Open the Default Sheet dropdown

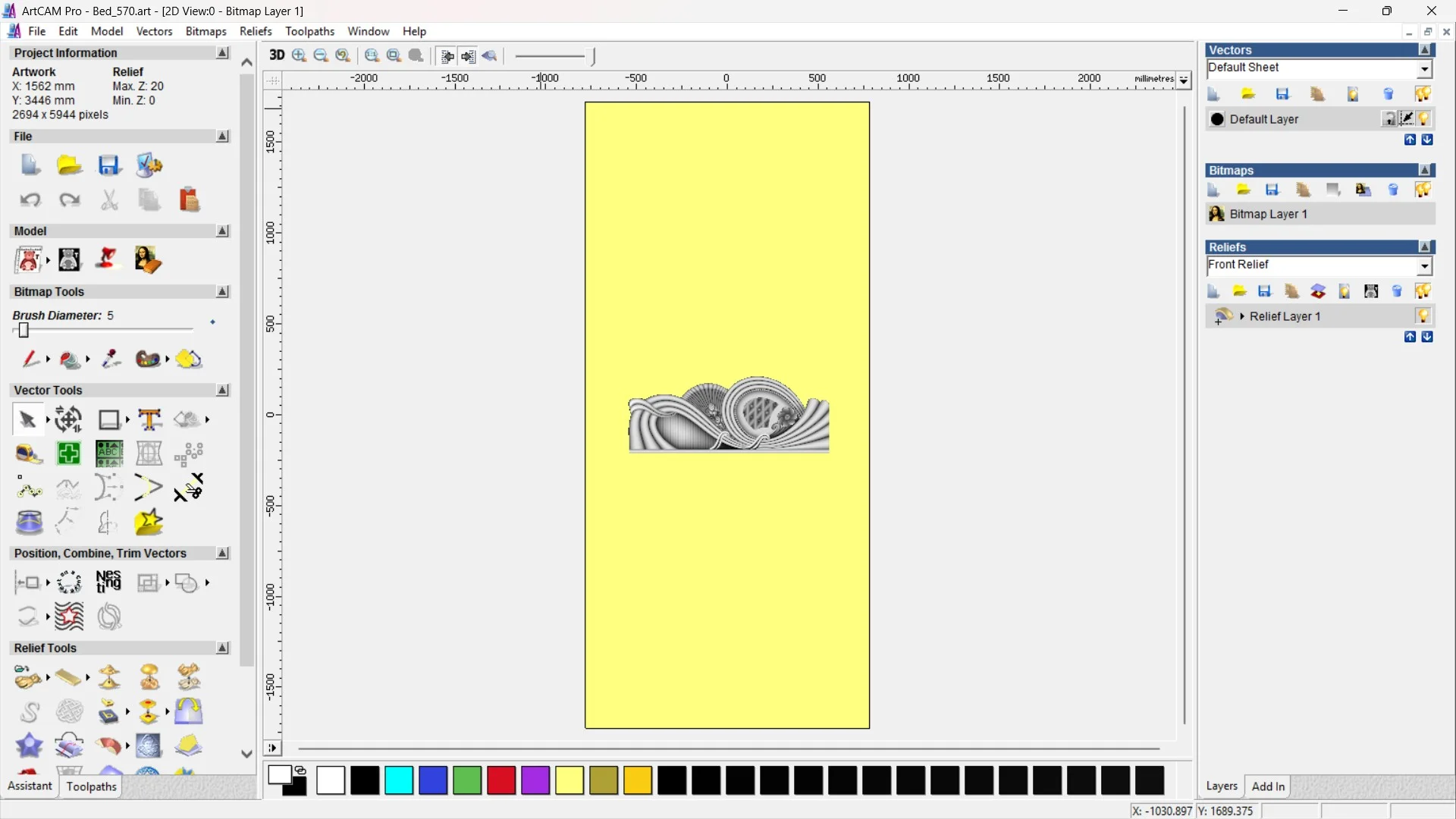[1424, 69]
